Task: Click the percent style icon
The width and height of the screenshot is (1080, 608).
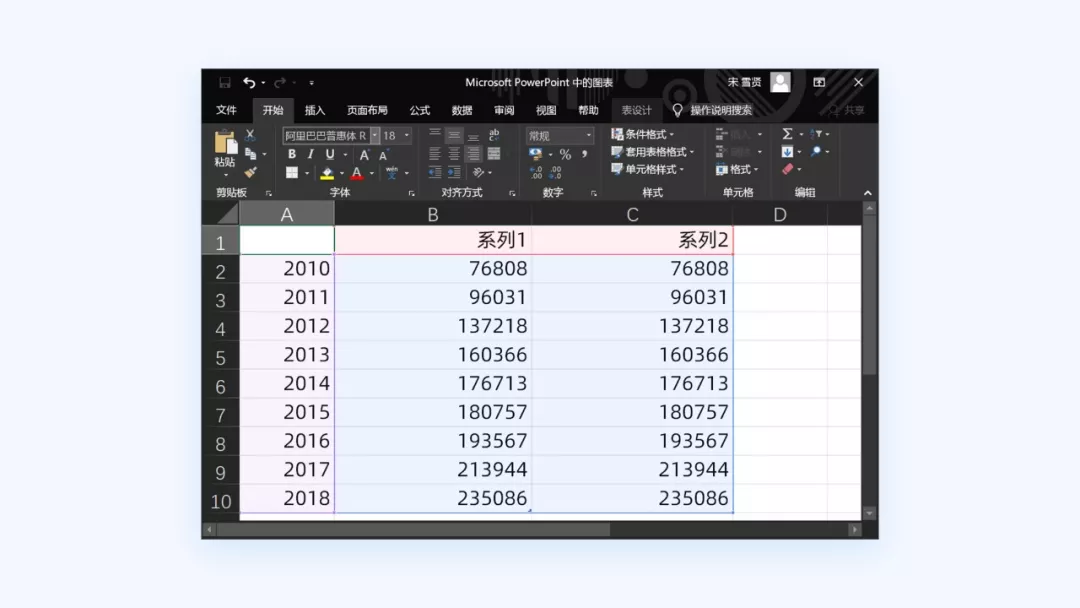Action: coord(565,154)
